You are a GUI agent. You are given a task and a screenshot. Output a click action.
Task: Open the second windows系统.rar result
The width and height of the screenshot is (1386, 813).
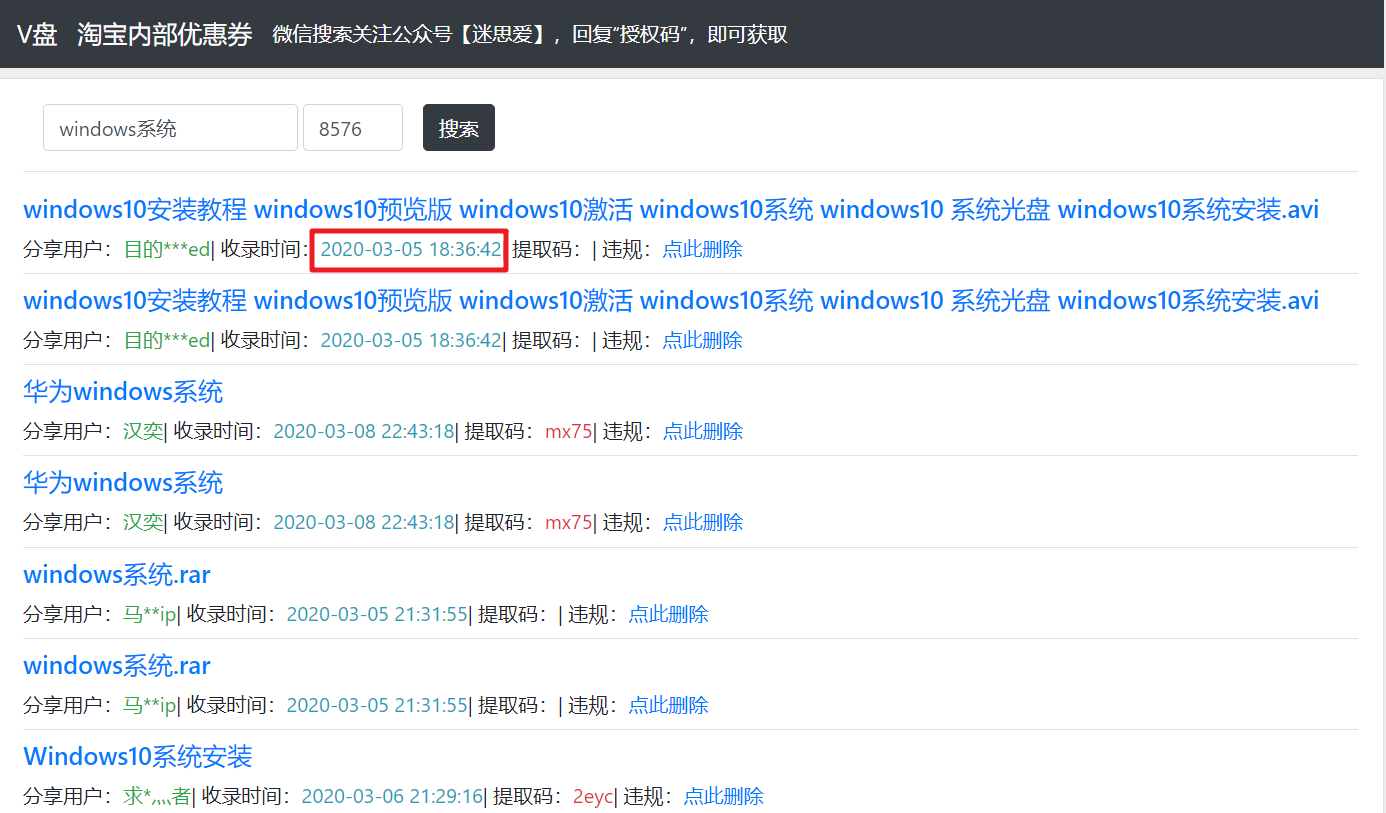click(x=117, y=665)
